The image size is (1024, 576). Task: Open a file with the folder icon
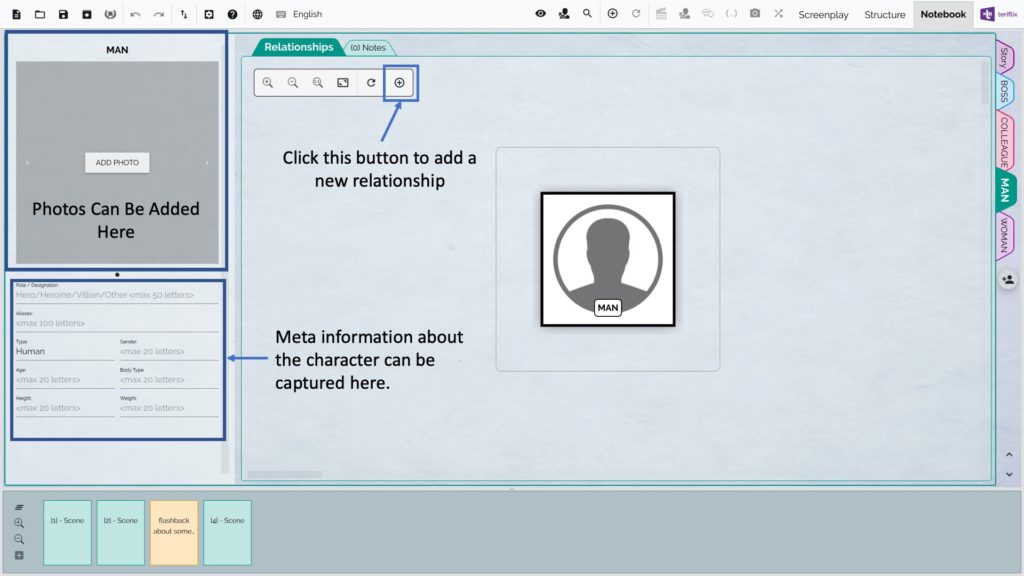click(x=40, y=14)
